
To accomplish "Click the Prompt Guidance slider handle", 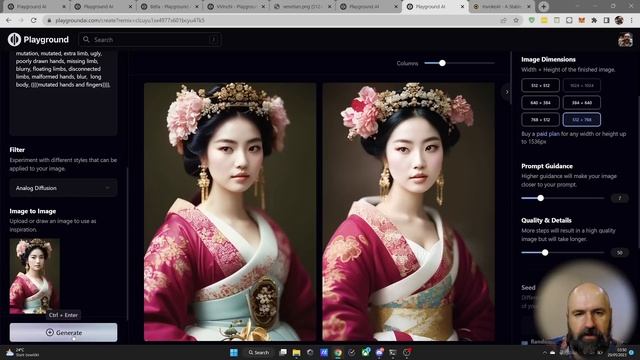I will [540, 198].
